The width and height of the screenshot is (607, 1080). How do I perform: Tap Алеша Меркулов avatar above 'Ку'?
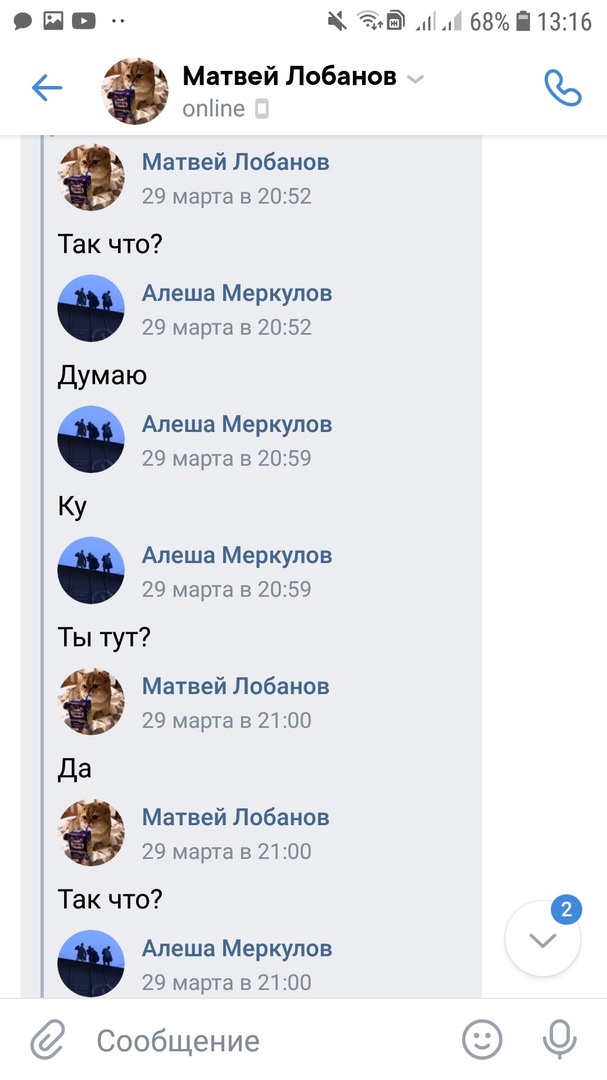coord(91,439)
